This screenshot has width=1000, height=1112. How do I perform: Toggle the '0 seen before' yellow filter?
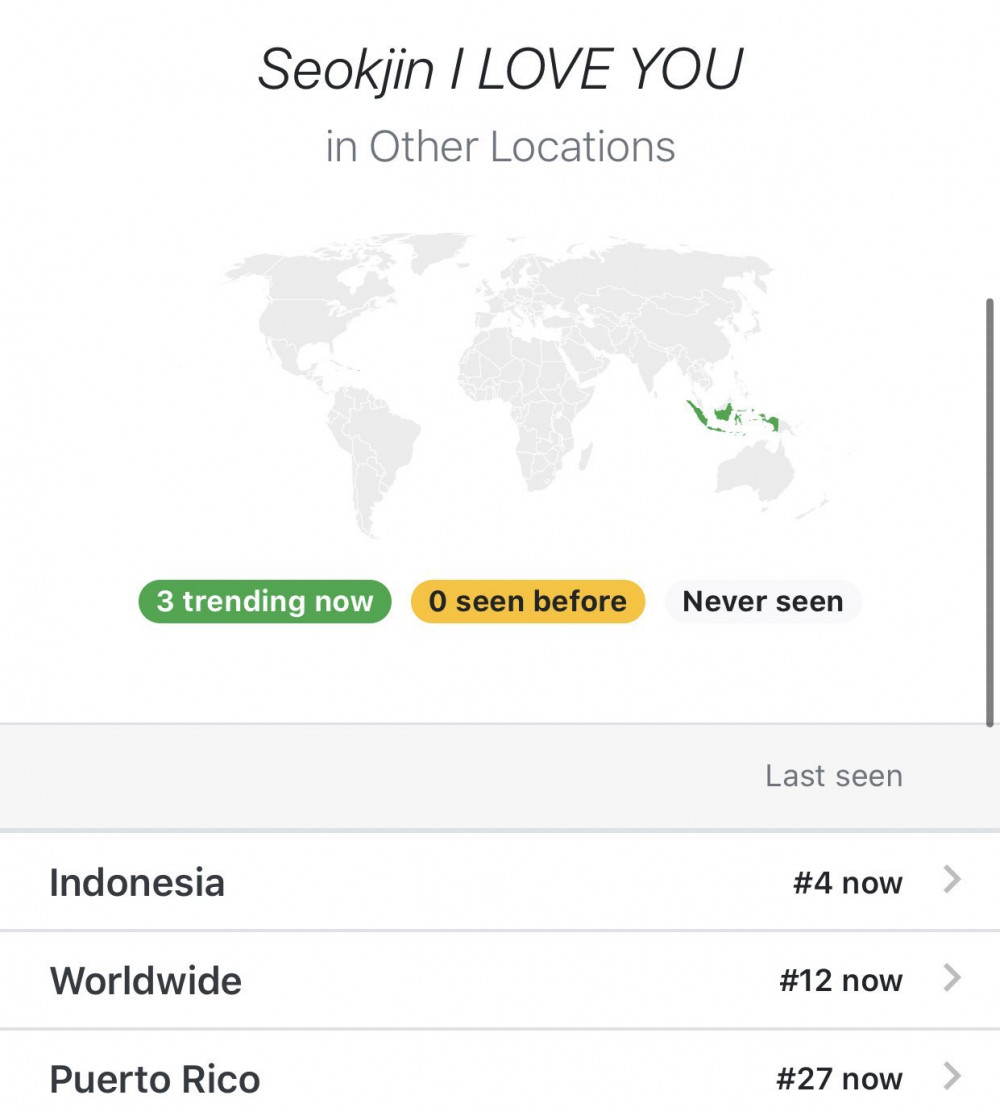(x=528, y=601)
